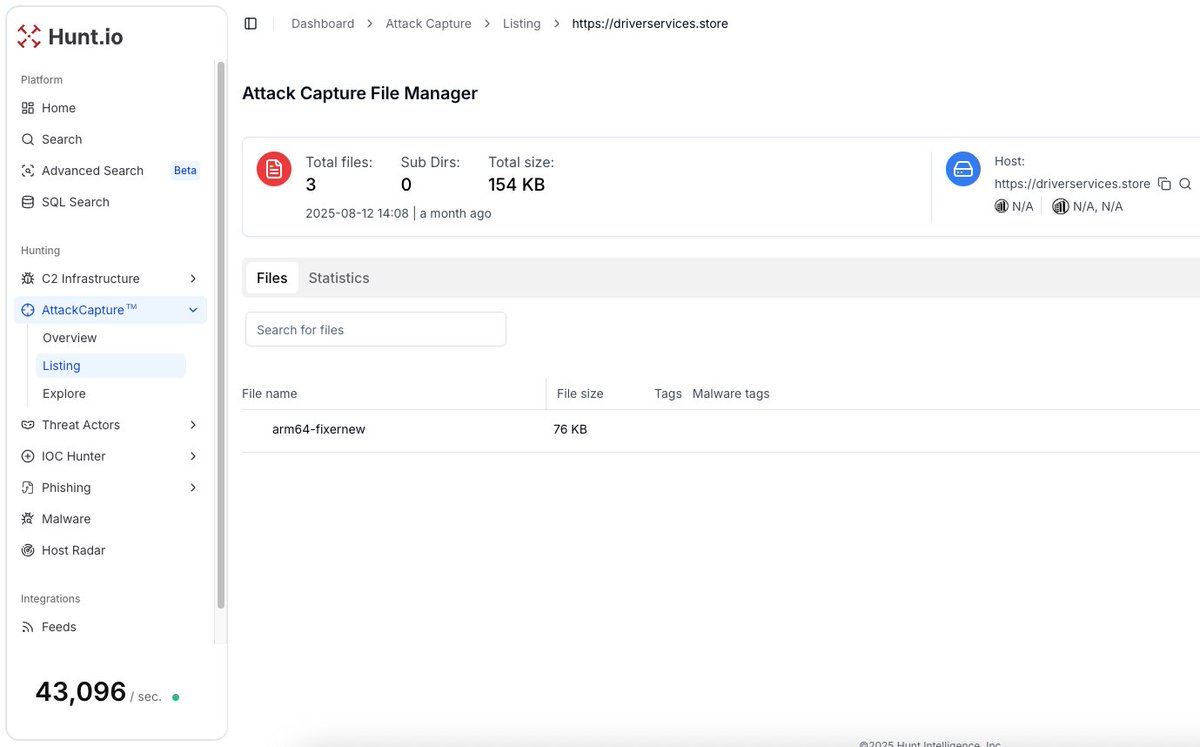Click the magnifier icon next to host URL
This screenshot has width=1200, height=747.
(x=1185, y=184)
